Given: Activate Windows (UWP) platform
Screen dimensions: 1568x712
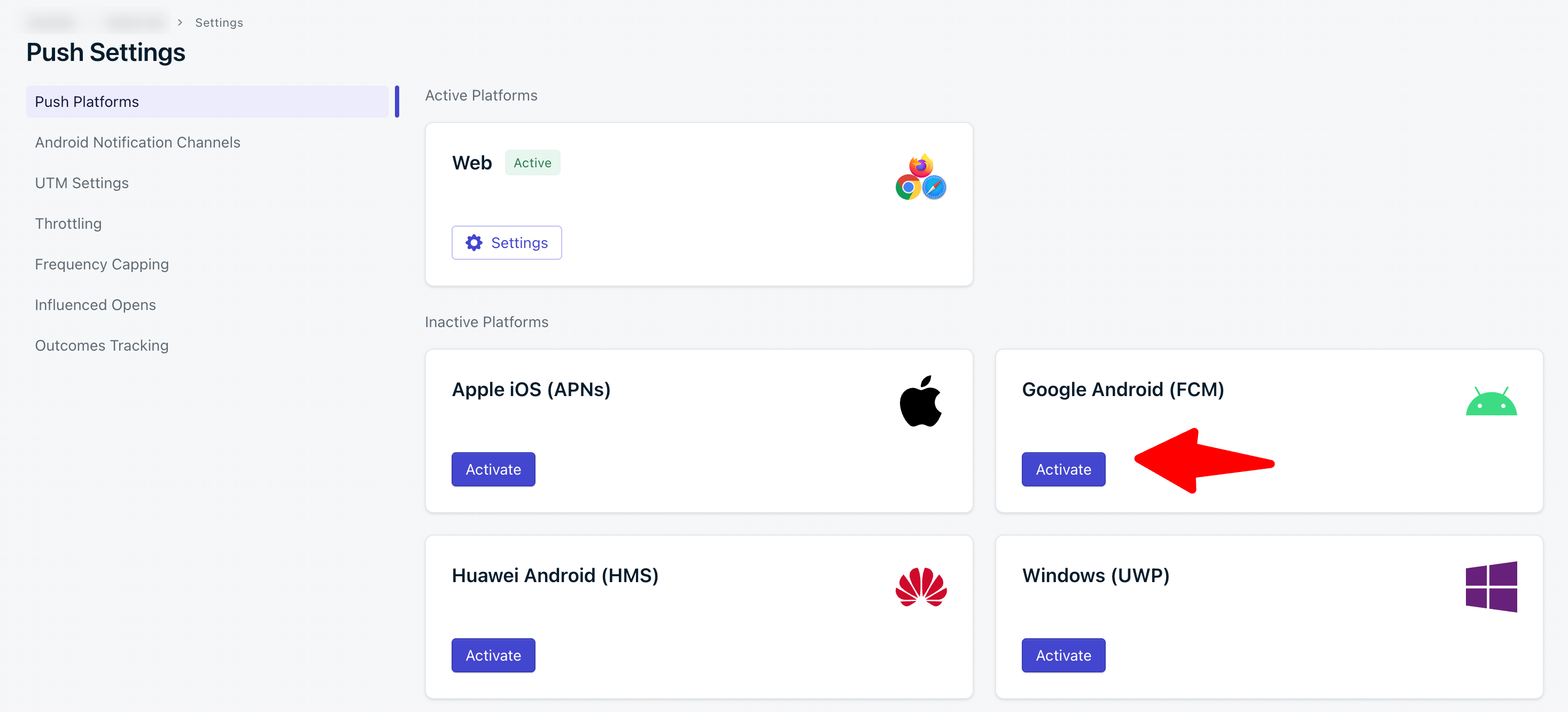Looking at the screenshot, I should coord(1063,655).
